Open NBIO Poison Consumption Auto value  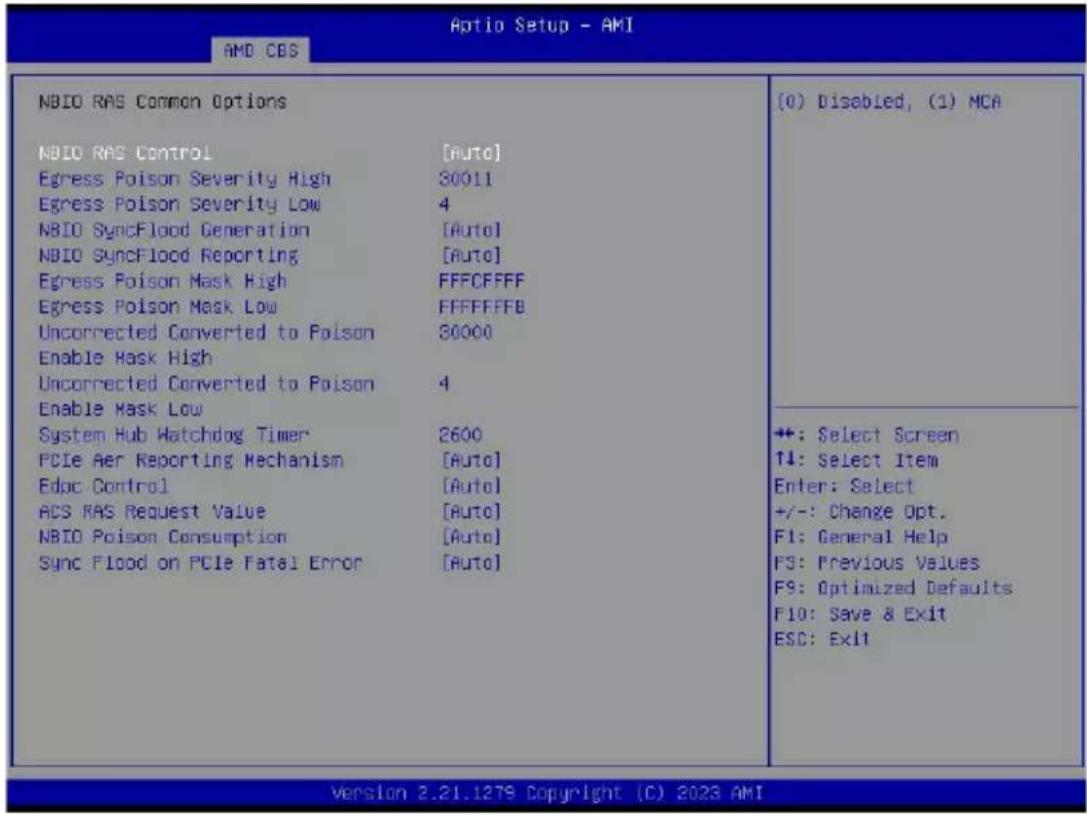471,537
